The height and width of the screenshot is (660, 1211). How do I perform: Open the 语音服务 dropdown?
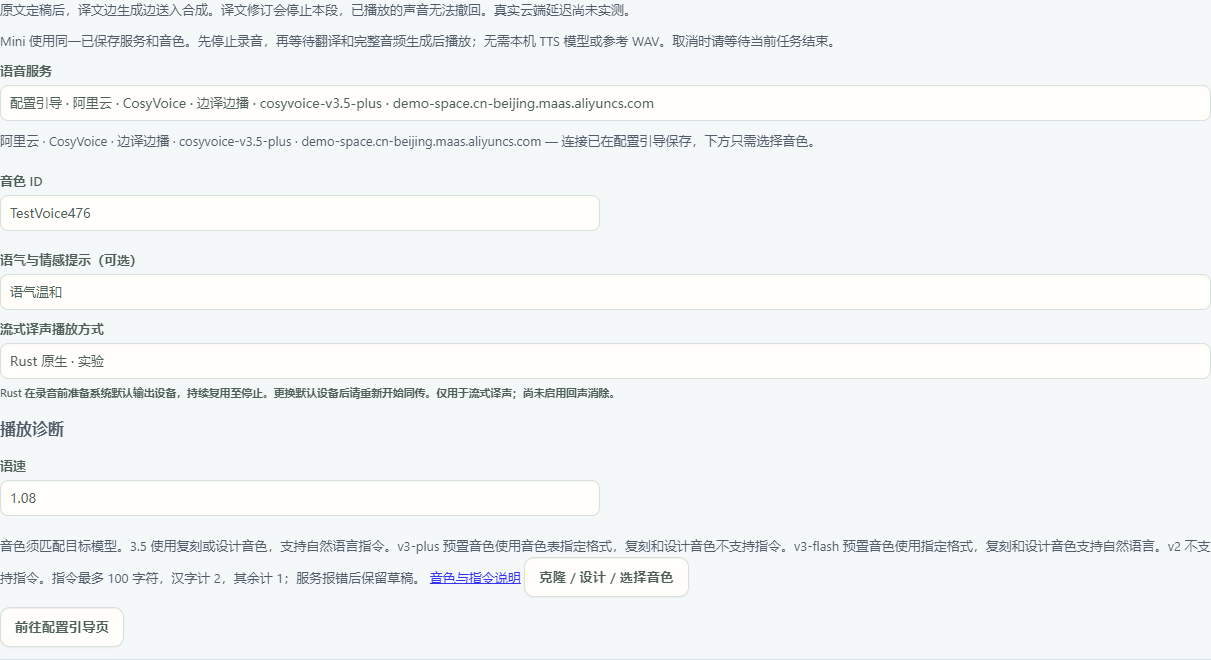(605, 103)
